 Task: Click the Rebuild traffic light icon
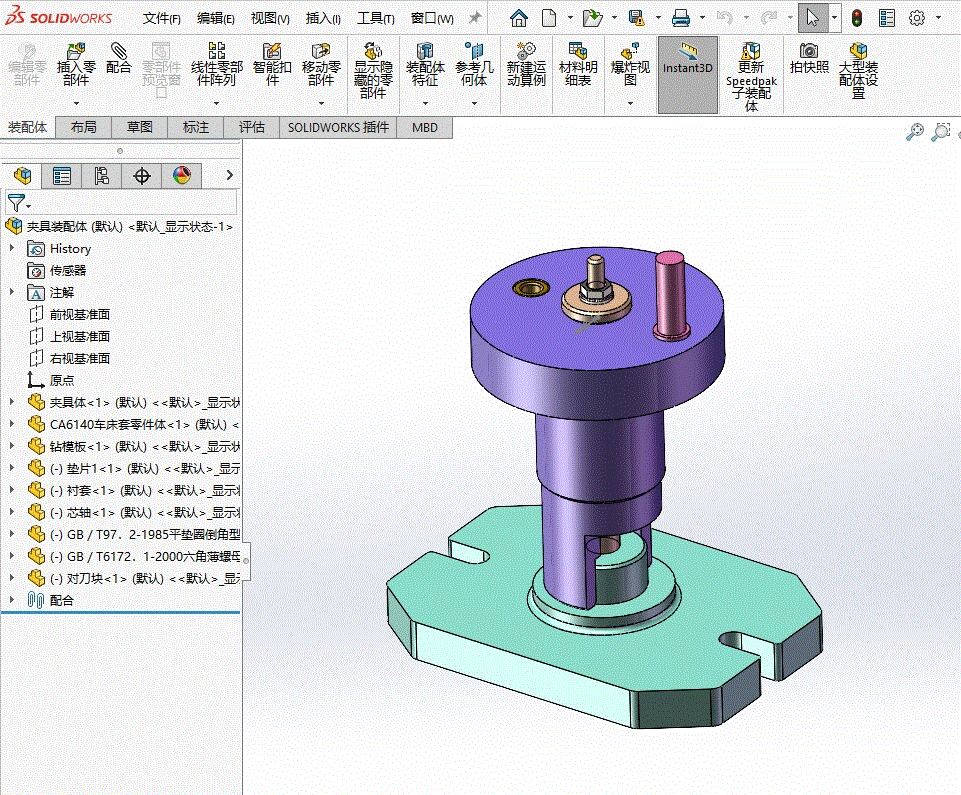(x=857, y=18)
